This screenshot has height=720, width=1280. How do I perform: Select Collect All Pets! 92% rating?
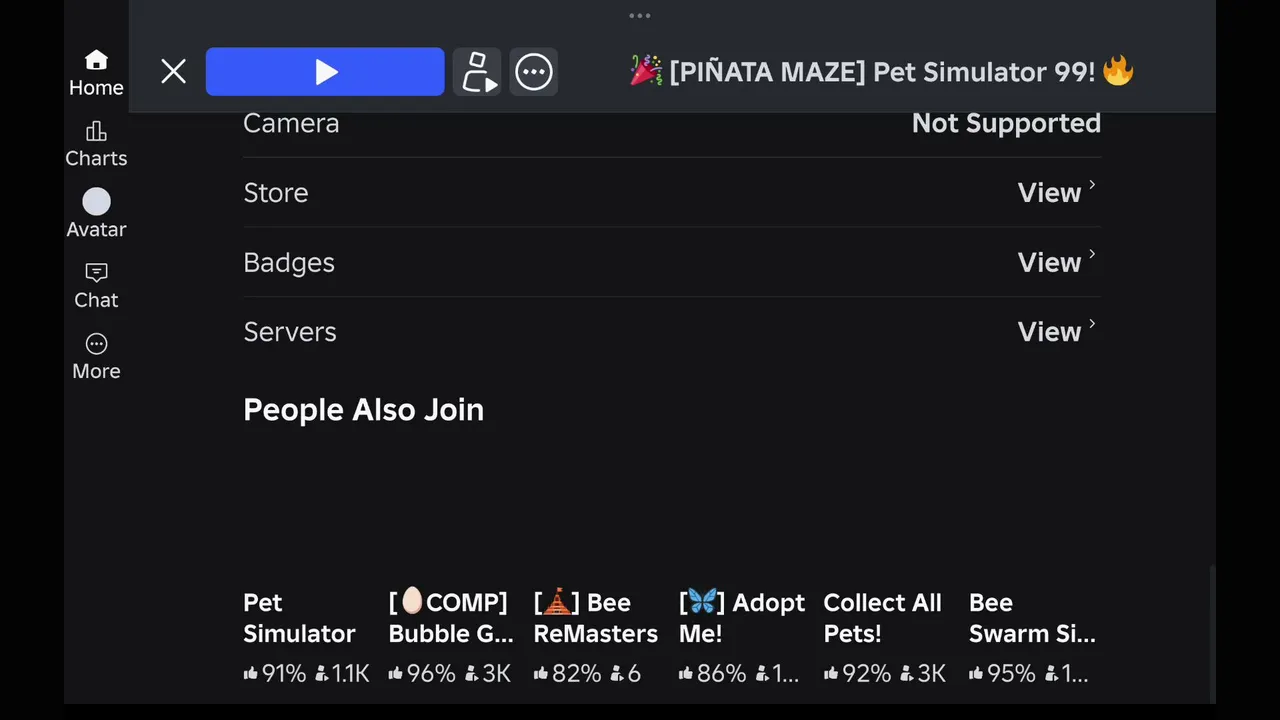857,674
